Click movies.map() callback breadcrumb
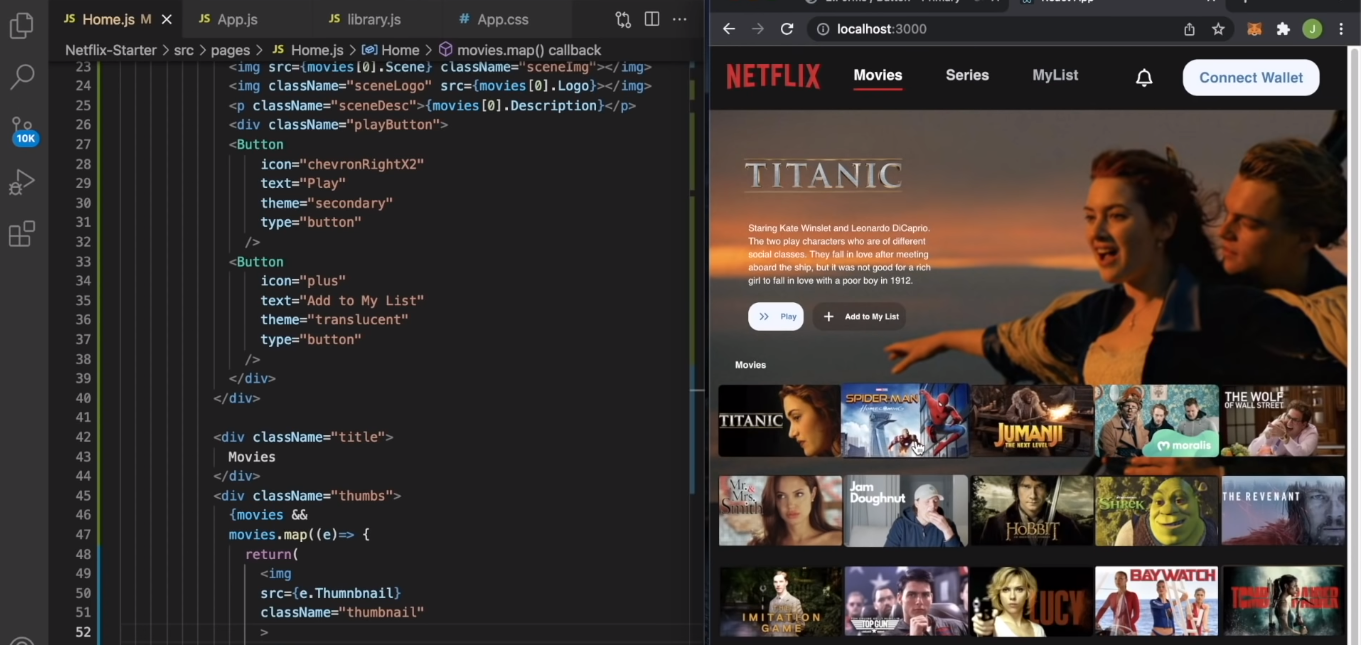1361x645 pixels. tap(520, 50)
